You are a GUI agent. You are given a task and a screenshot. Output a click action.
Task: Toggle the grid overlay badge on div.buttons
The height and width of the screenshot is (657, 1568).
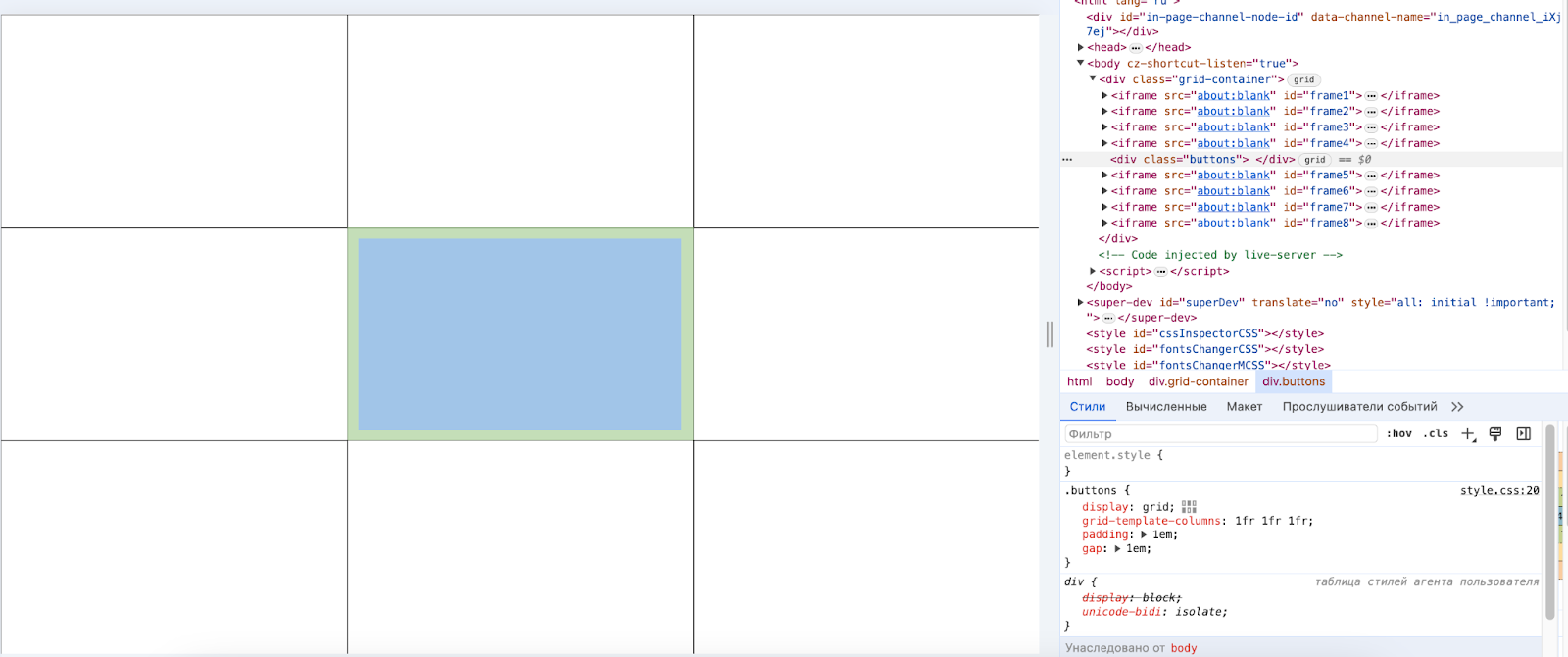coord(1314,160)
